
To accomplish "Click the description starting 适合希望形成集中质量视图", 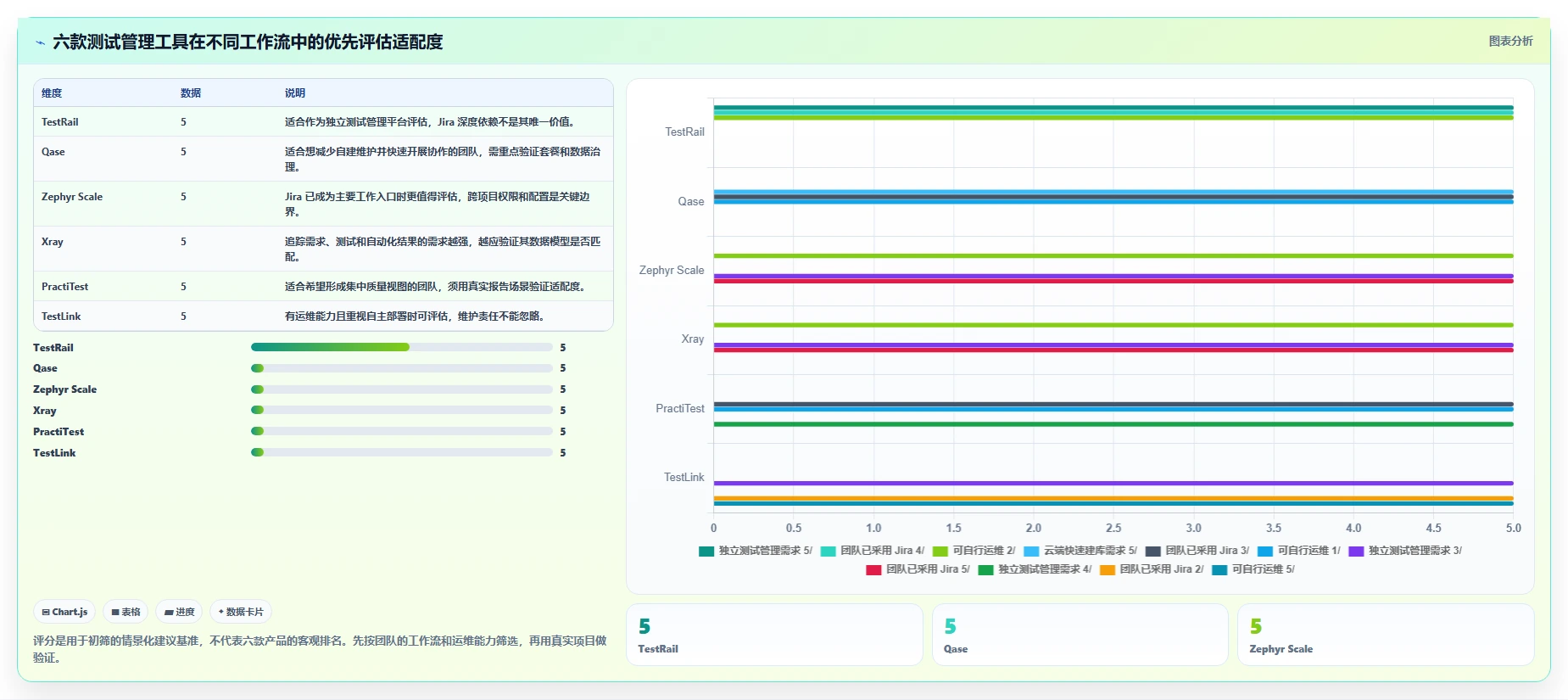I will pyautogui.click(x=438, y=287).
